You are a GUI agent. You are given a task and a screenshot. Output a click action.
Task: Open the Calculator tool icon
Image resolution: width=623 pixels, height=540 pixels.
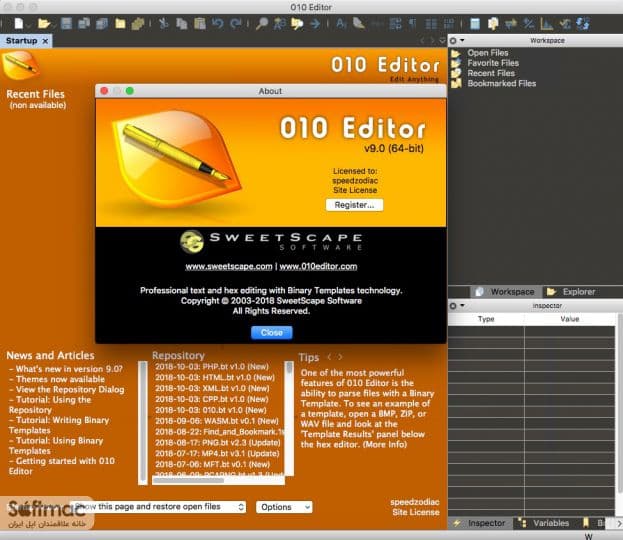[475, 23]
